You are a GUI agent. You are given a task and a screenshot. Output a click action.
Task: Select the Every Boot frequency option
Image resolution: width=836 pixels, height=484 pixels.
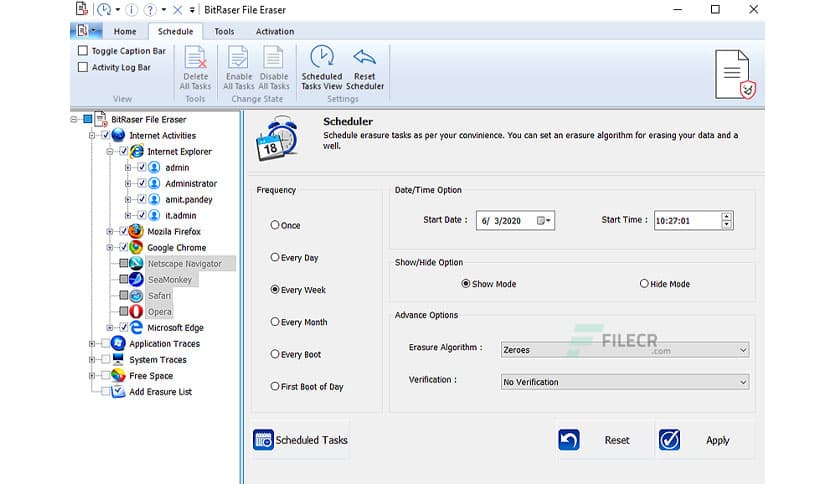coord(275,354)
